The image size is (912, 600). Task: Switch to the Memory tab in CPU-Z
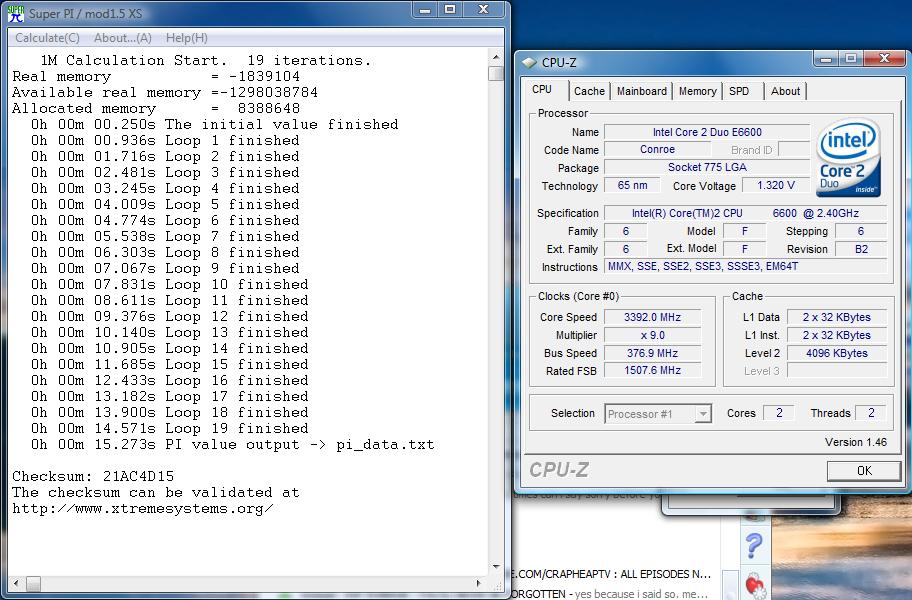click(697, 91)
